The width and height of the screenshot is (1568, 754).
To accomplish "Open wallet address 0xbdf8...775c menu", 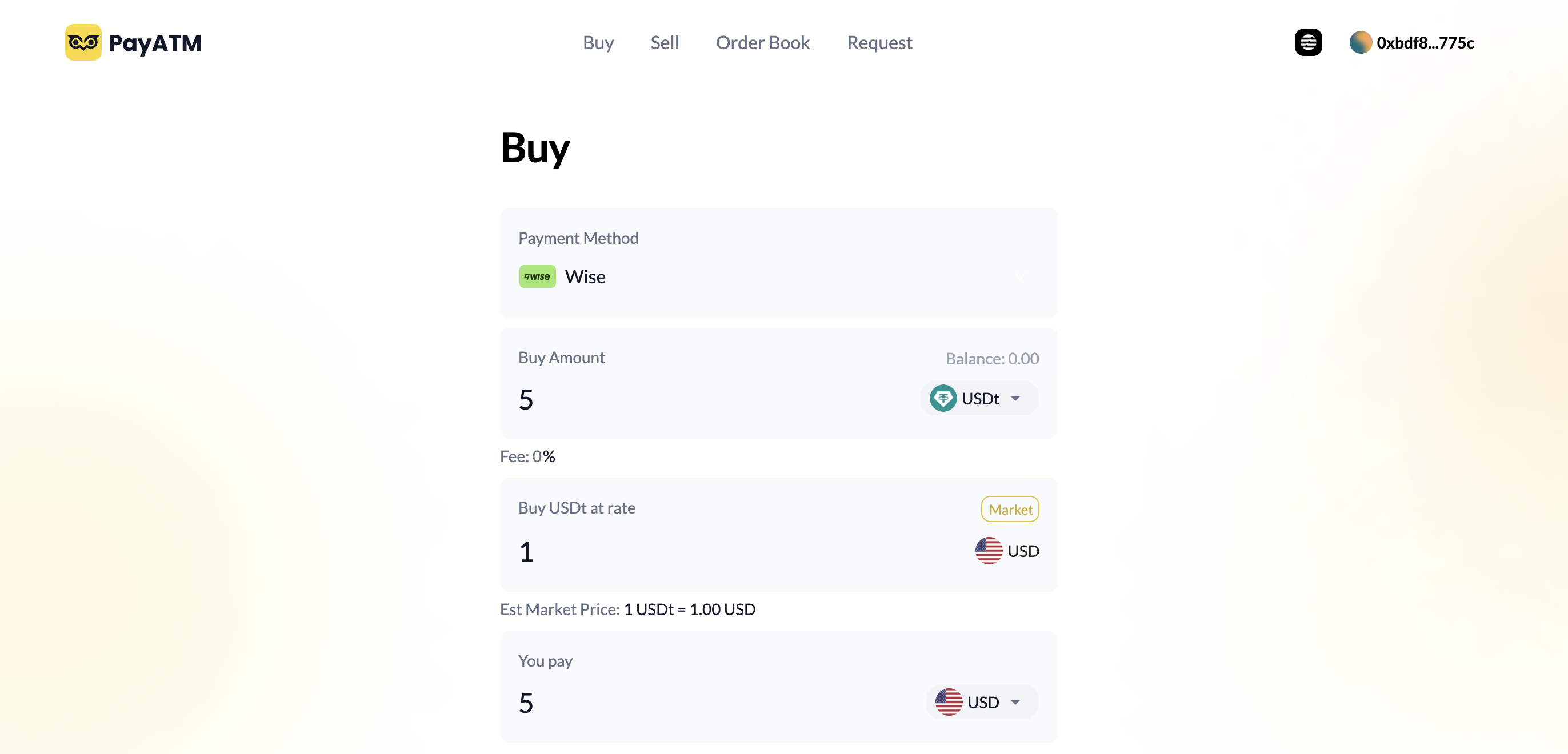I will point(1425,43).
